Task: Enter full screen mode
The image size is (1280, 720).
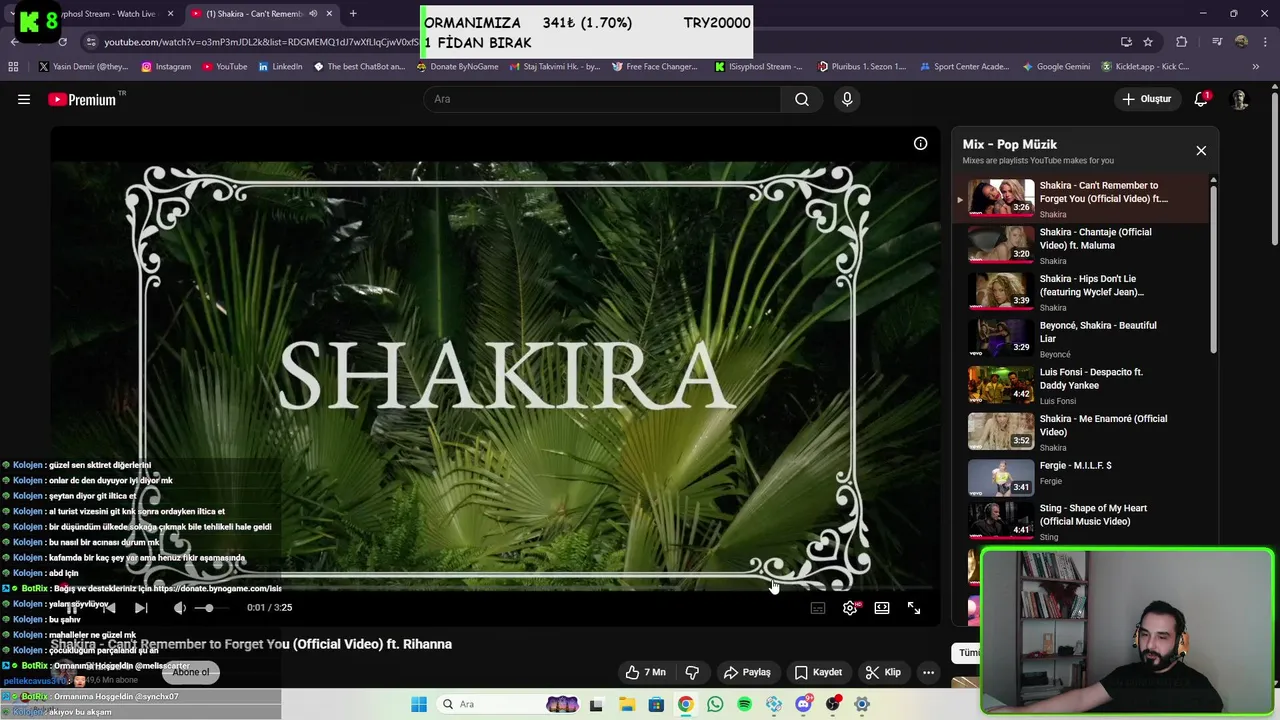Action: (x=914, y=607)
